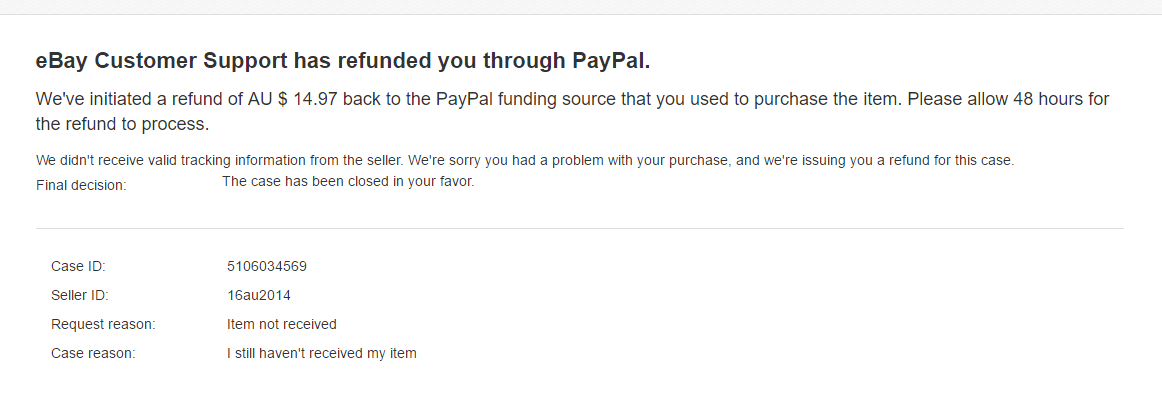Click the seller ID 16au2014
Screen dimensions: 1162x400
(x=259, y=296)
